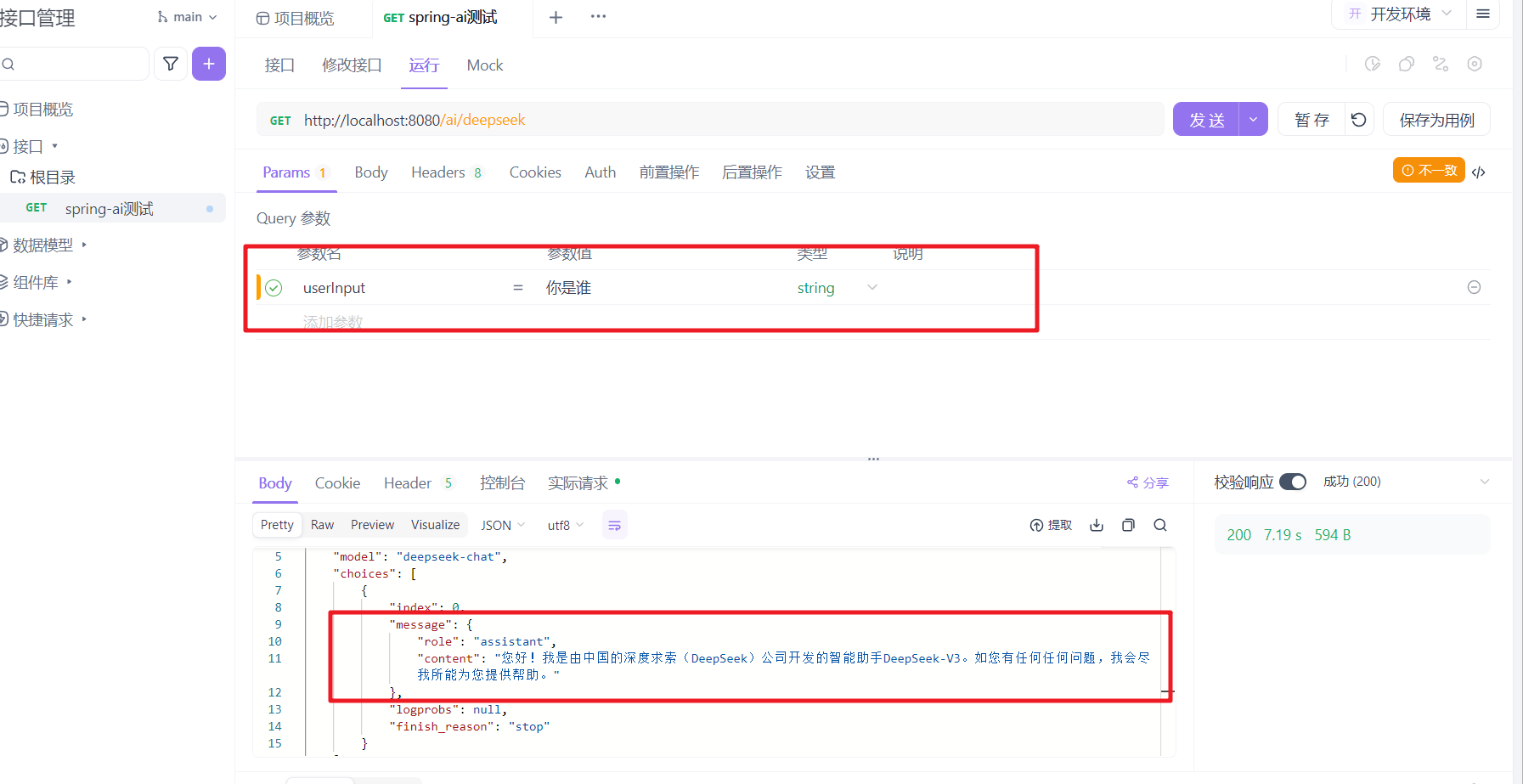The image size is (1523, 784).
Task: Toggle word wrap in response
Action: click(615, 525)
